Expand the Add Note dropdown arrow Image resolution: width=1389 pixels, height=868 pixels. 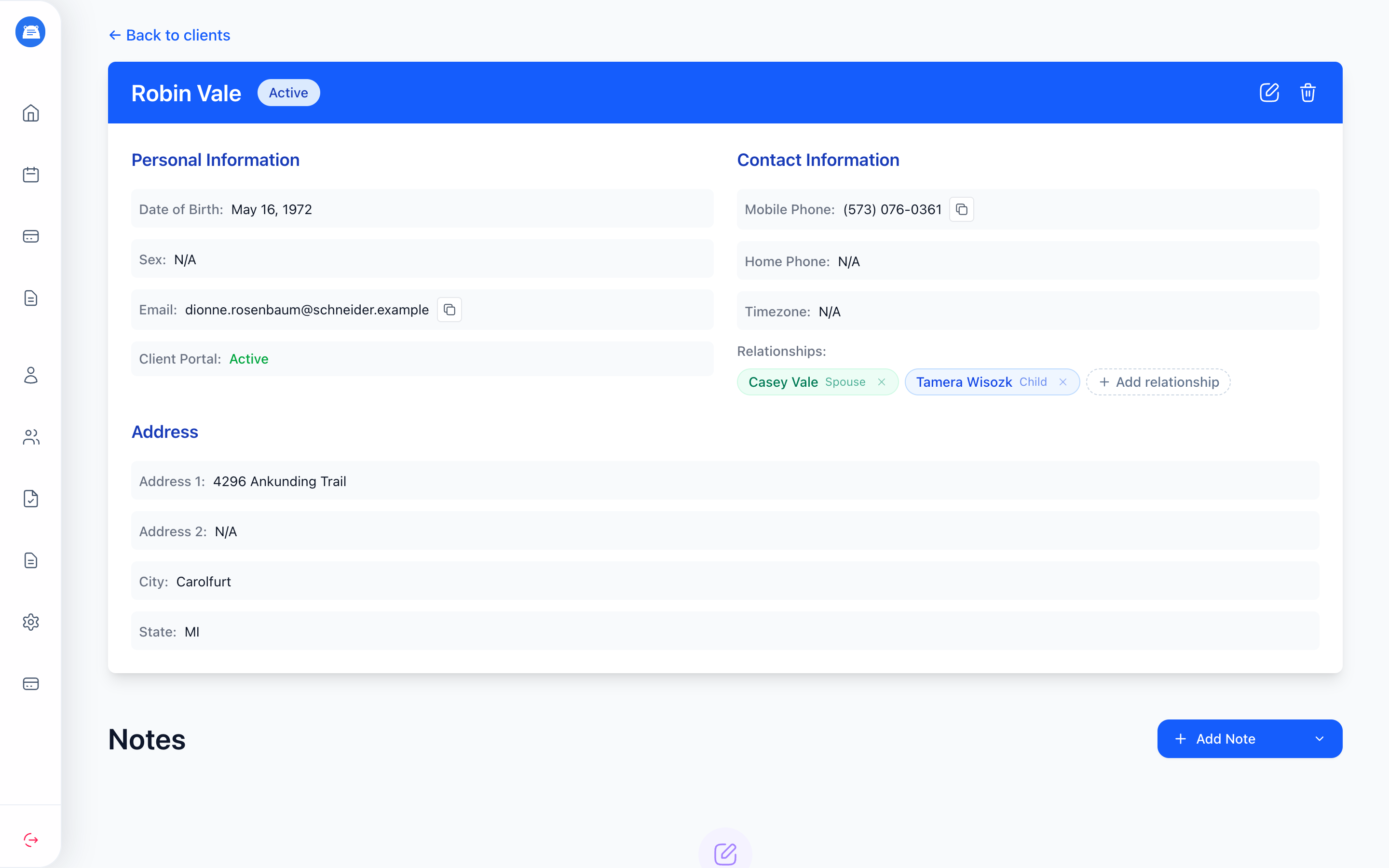pyautogui.click(x=1319, y=739)
